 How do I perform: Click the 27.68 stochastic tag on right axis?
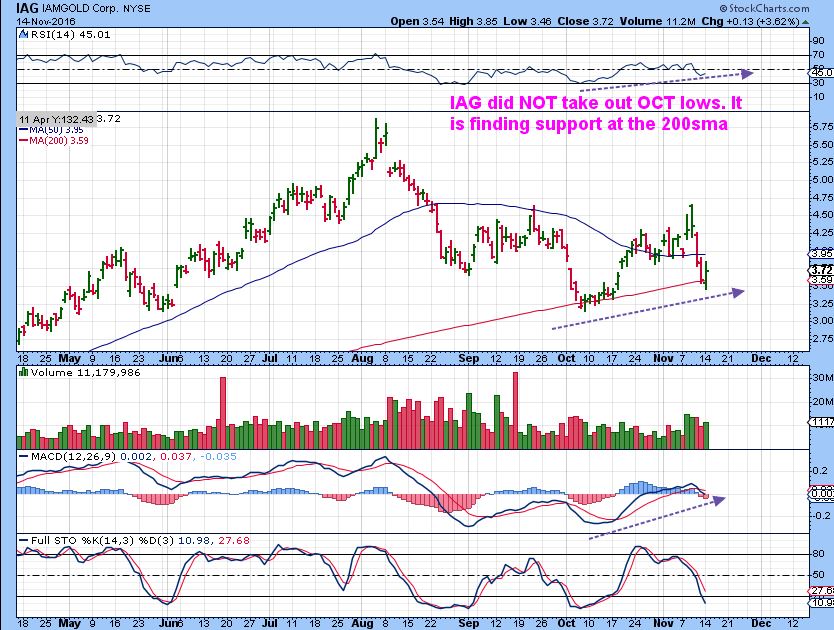tap(822, 591)
